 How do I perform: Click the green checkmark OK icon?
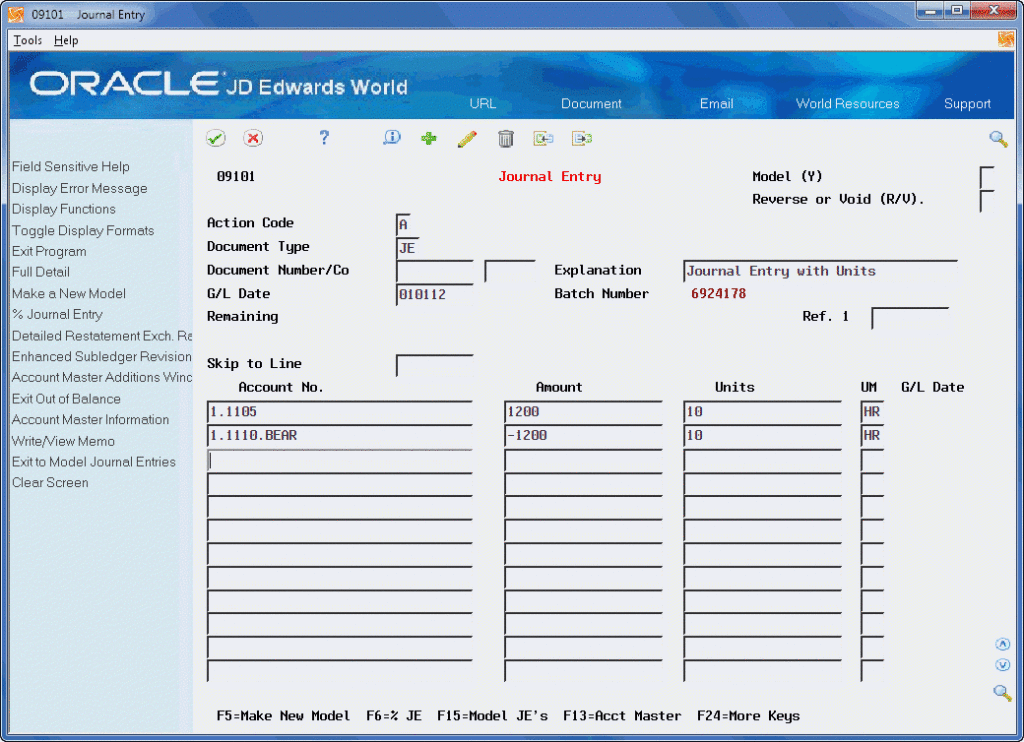coord(216,138)
